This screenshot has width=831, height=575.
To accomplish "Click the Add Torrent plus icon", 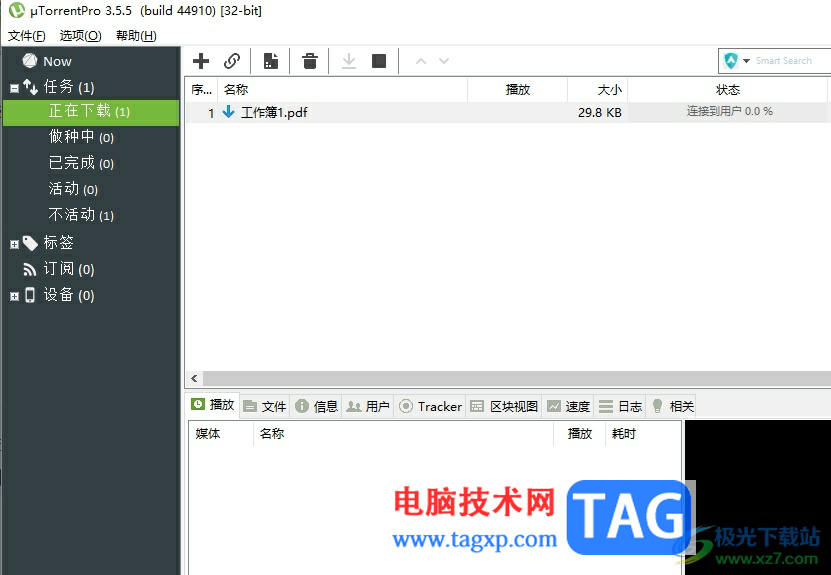I will [x=201, y=61].
